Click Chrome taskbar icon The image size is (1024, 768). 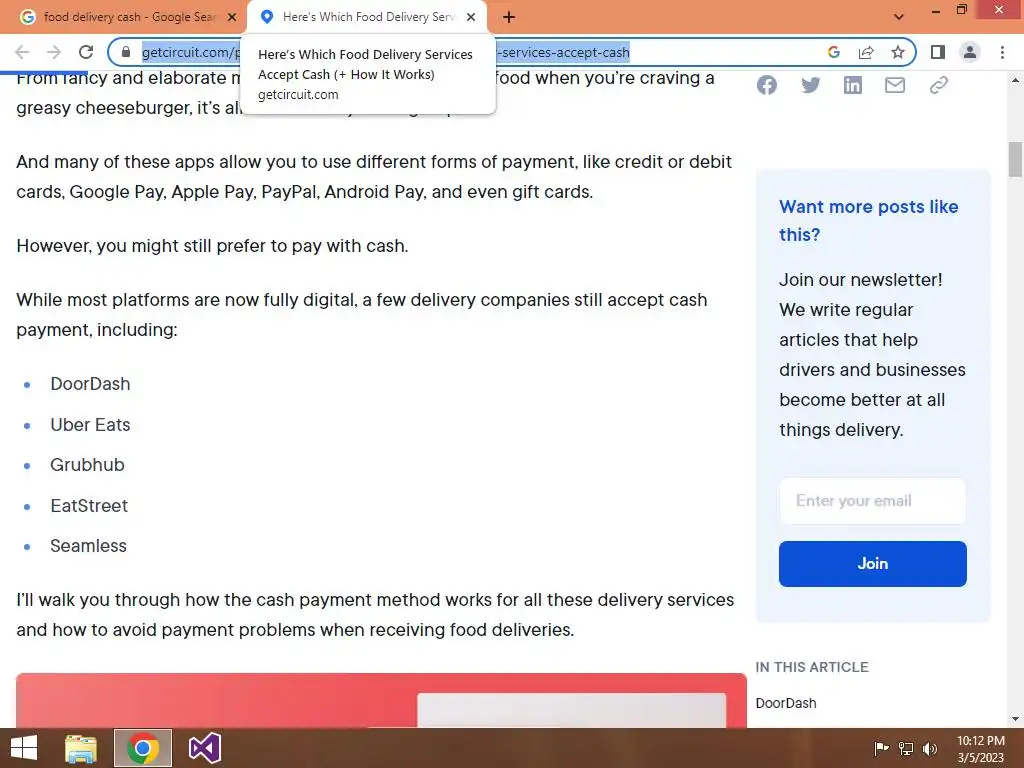(142, 748)
